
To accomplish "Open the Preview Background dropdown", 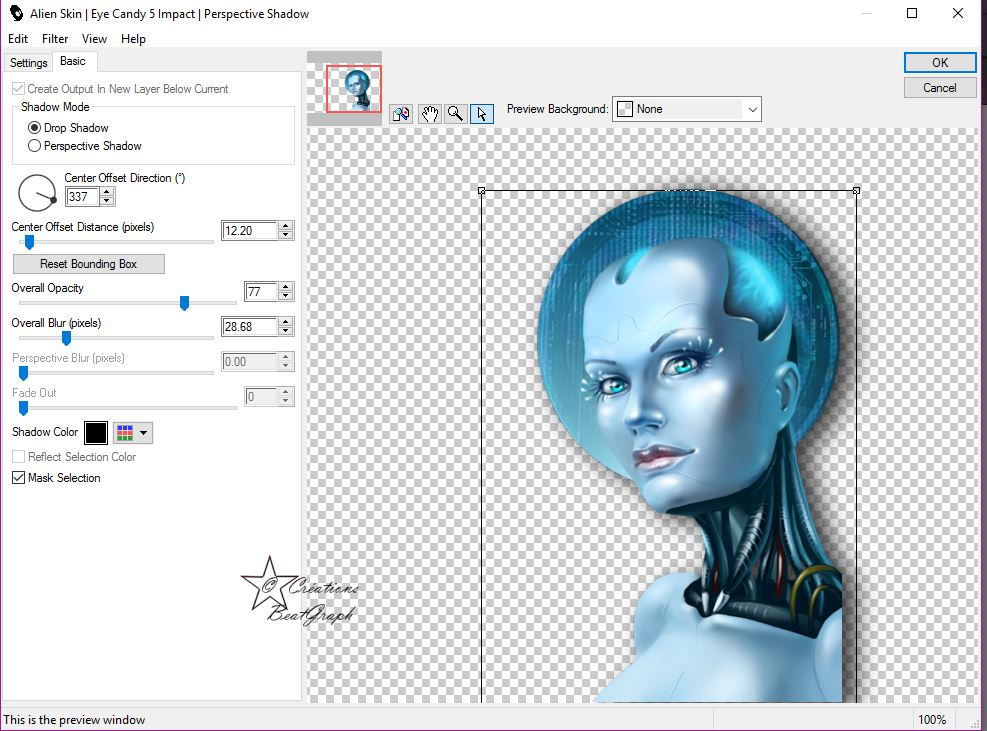I will 687,109.
